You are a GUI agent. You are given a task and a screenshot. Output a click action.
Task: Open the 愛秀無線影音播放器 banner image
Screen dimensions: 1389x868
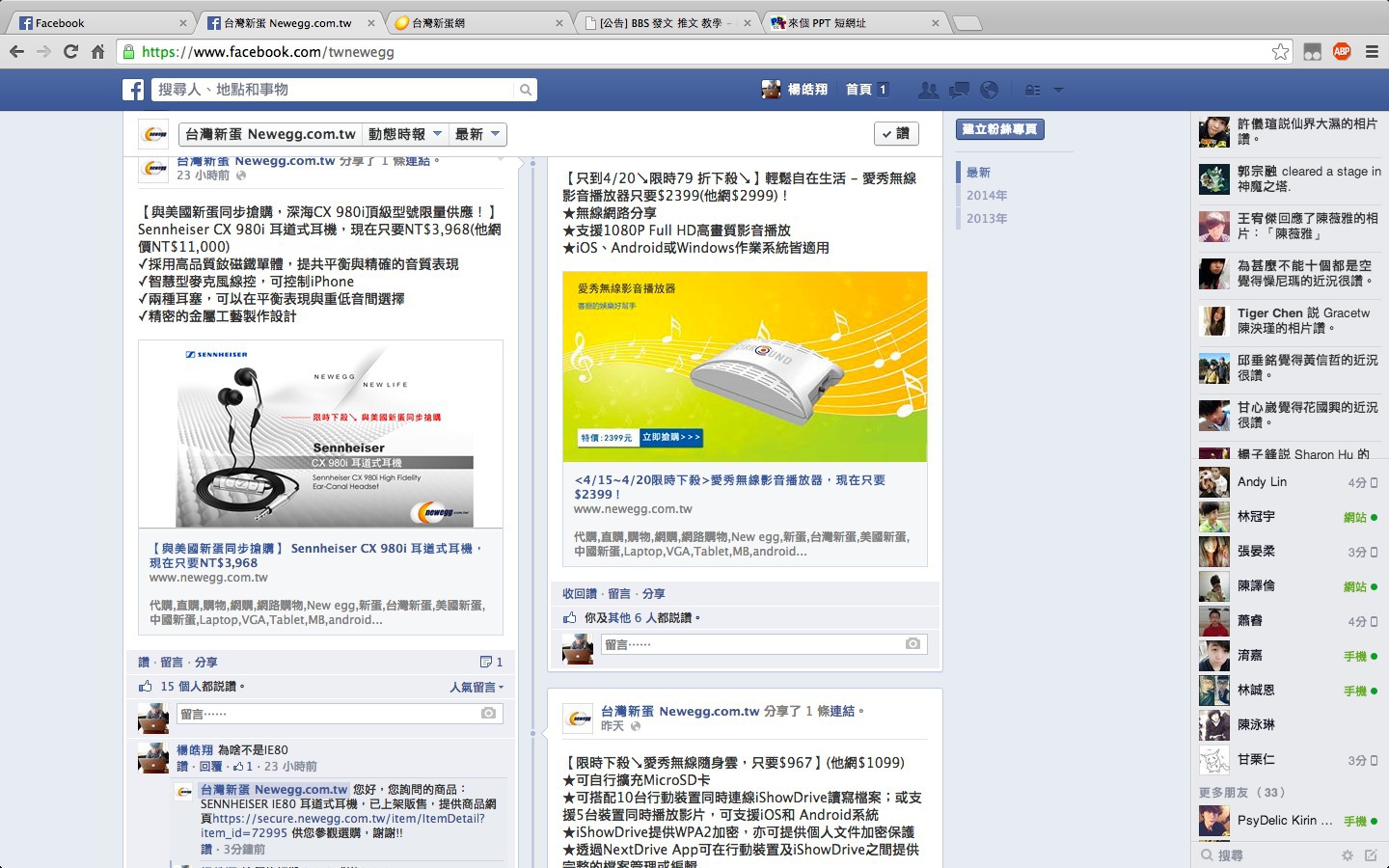(745, 366)
